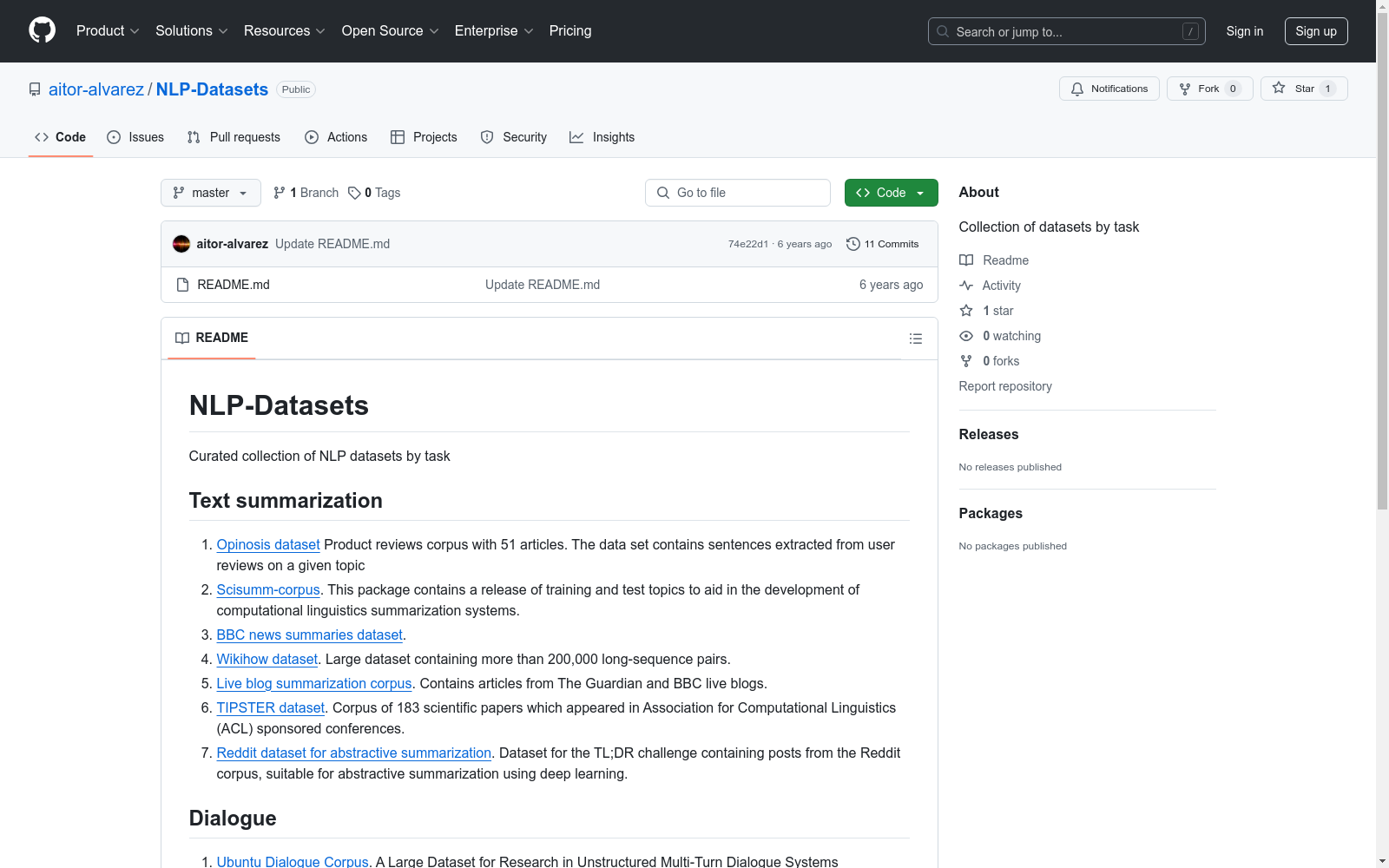This screenshot has height=868, width=1389.
Task: Click the pulse icon beside Activity
Action: (966, 286)
